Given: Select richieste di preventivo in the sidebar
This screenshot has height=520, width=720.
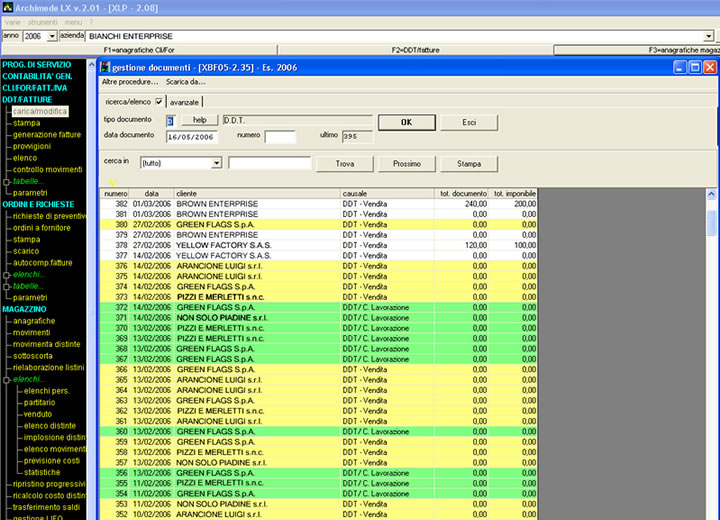Looking at the screenshot, I should (x=49, y=216).
